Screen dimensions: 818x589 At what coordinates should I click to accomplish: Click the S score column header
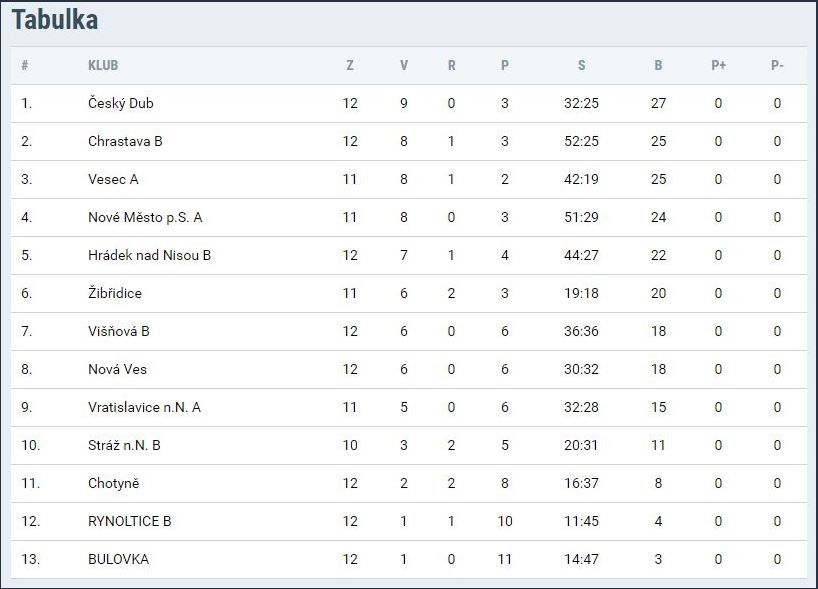(582, 65)
